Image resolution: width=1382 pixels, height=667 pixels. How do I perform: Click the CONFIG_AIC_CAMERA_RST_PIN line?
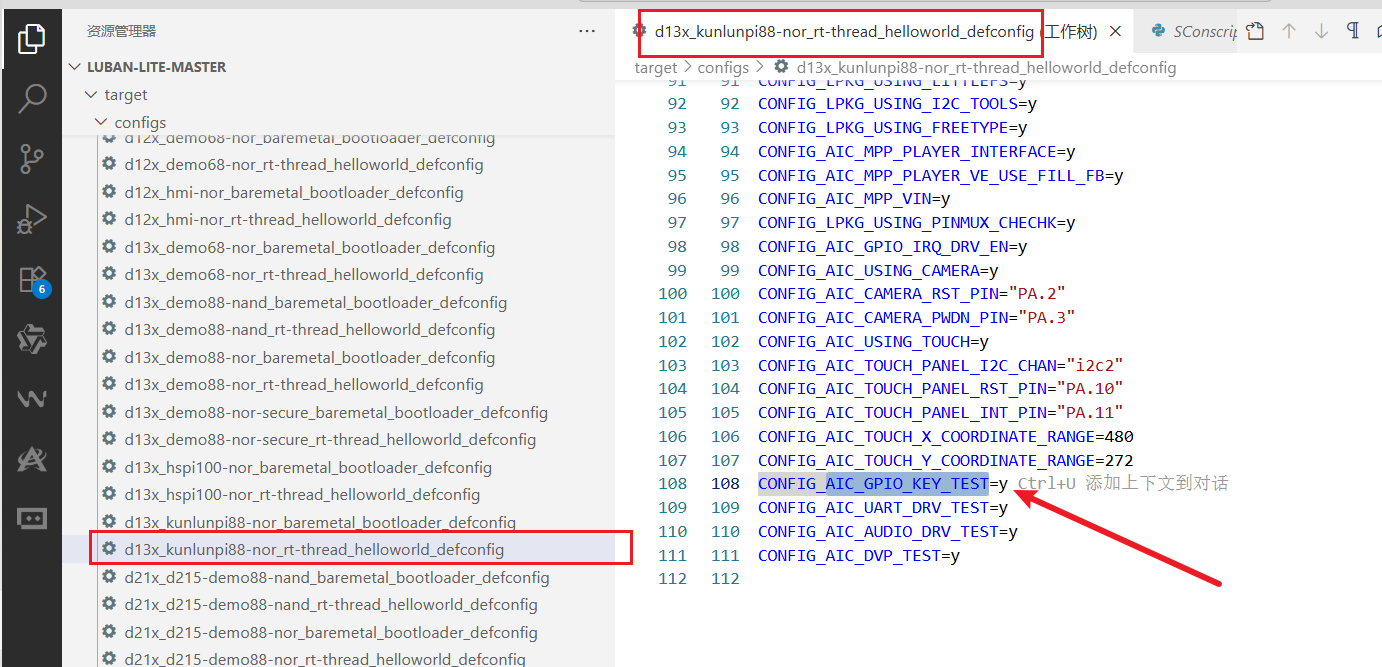(x=912, y=294)
